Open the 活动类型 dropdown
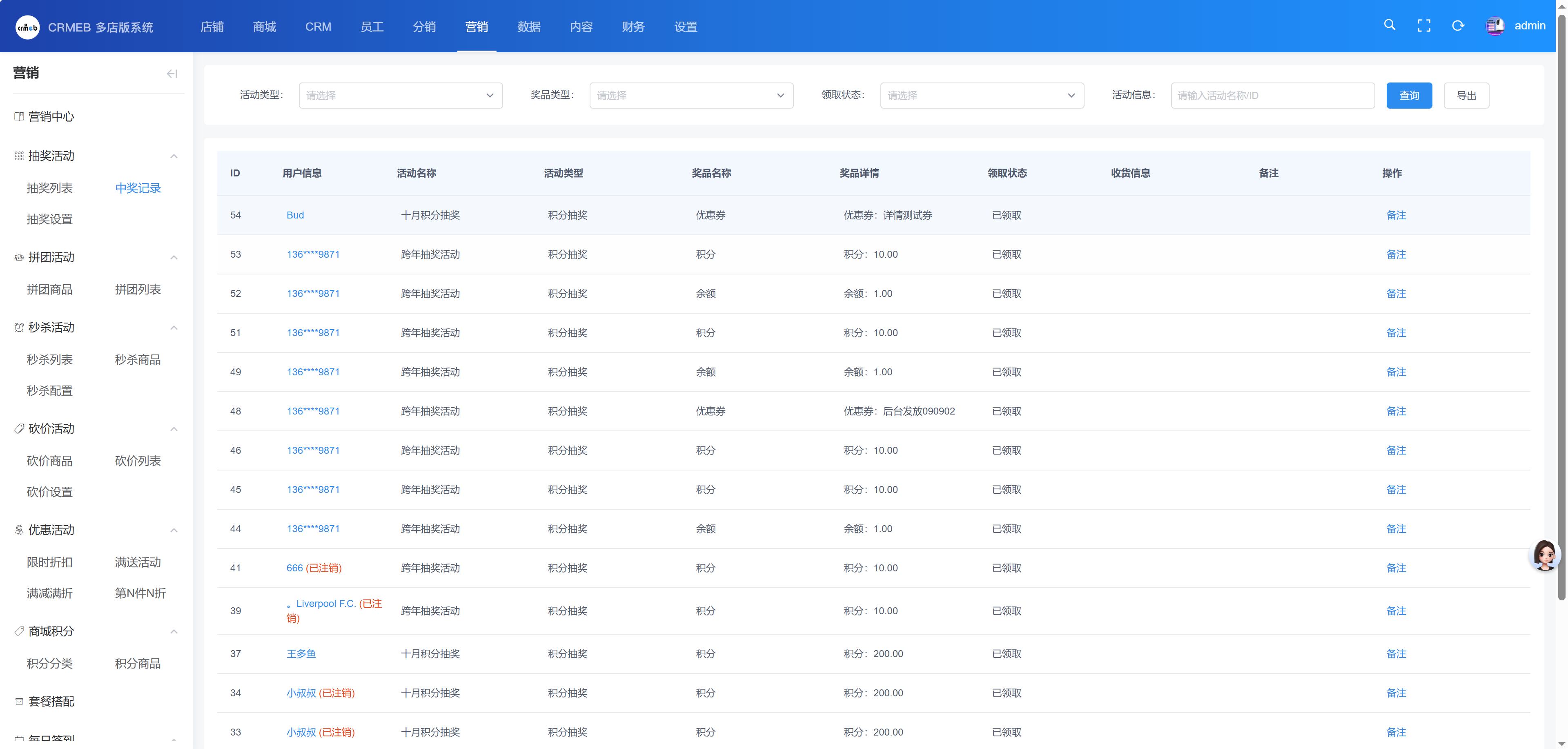 coord(401,96)
